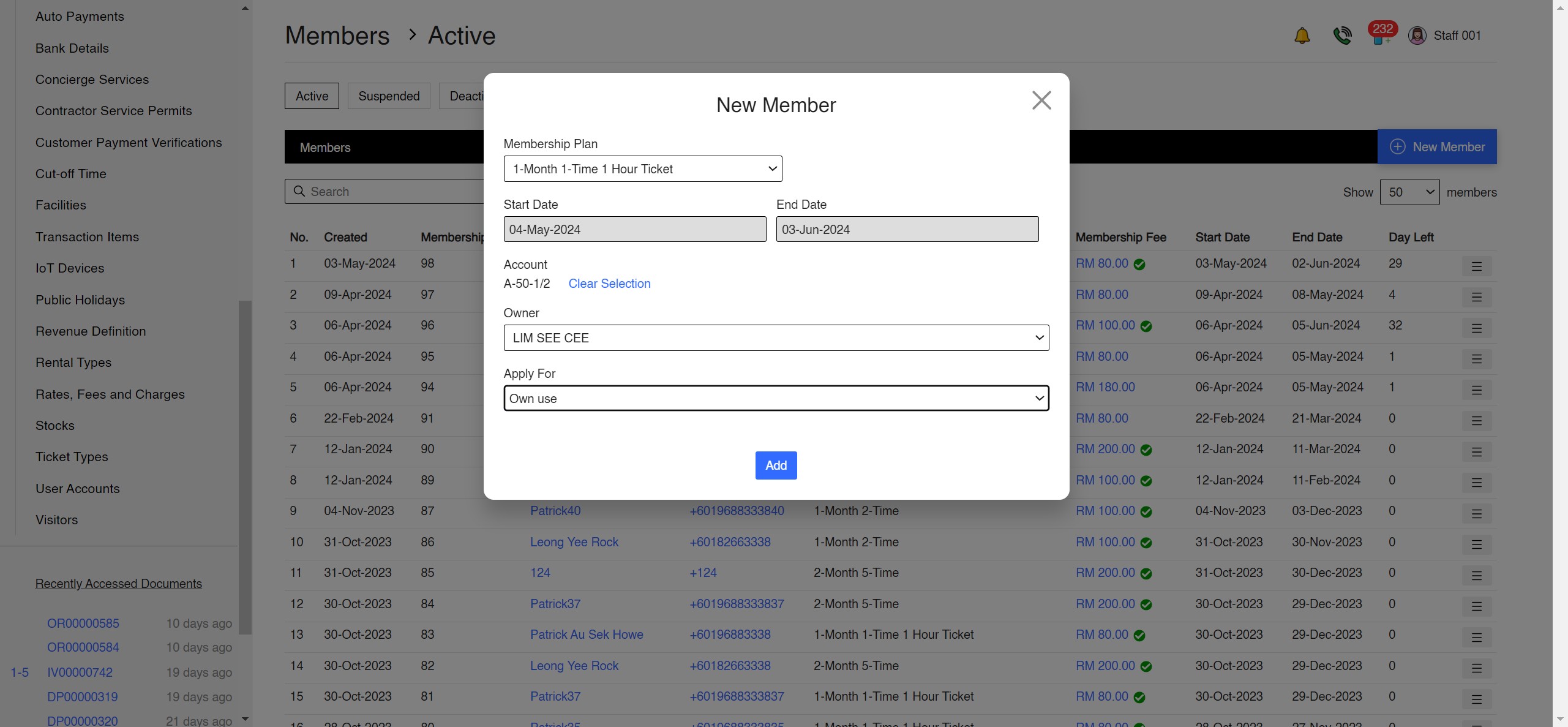Expand the Apply For dropdown
The image size is (1568, 727).
(776, 398)
